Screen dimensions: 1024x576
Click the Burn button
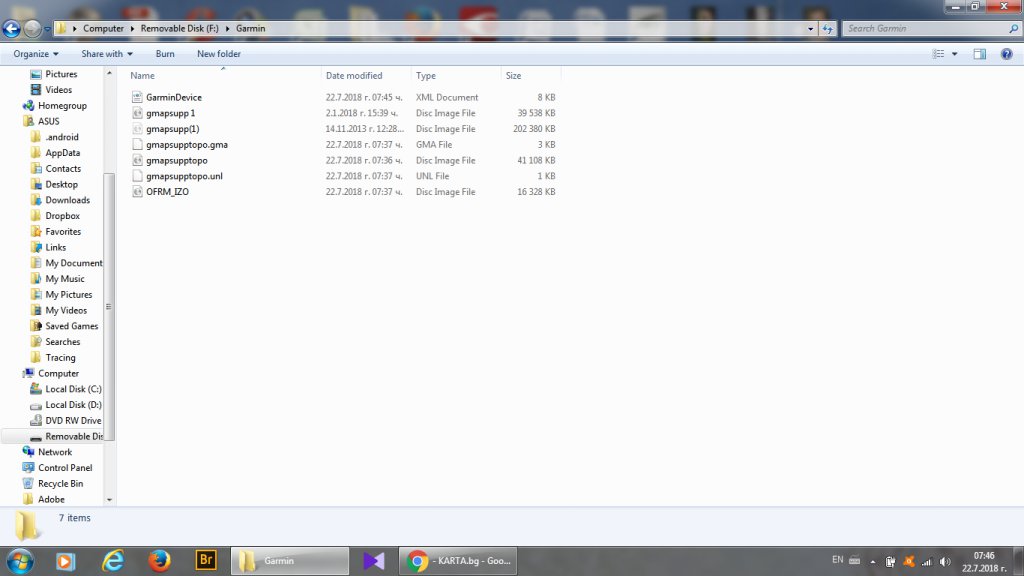click(x=165, y=54)
